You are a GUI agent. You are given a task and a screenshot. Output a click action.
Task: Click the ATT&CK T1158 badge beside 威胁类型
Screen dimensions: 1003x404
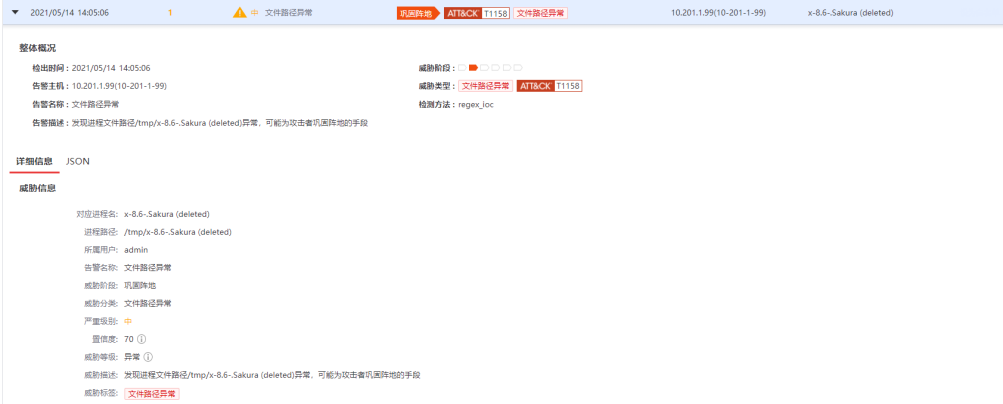click(549, 86)
